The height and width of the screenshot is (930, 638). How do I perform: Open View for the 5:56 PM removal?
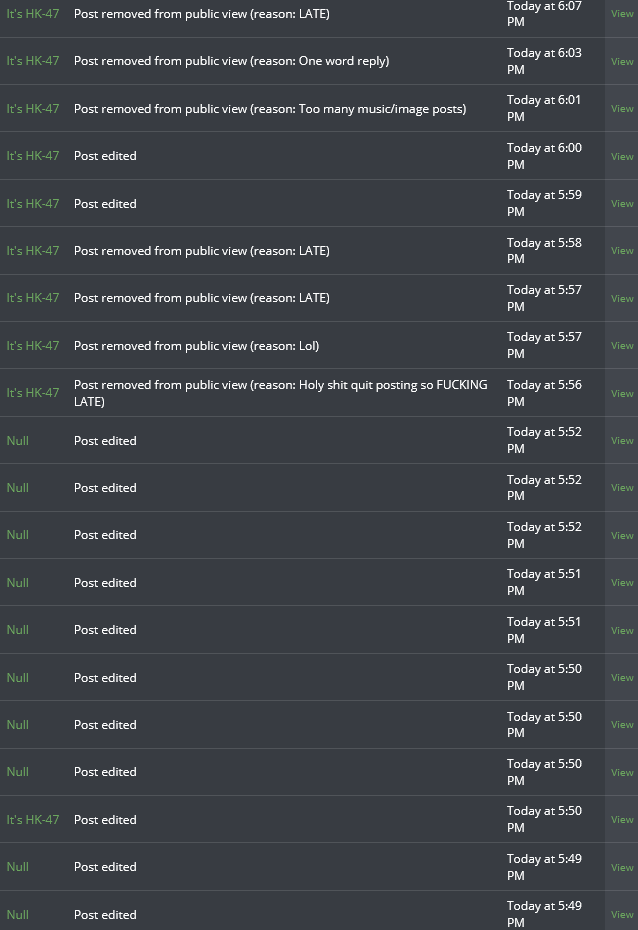click(622, 393)
